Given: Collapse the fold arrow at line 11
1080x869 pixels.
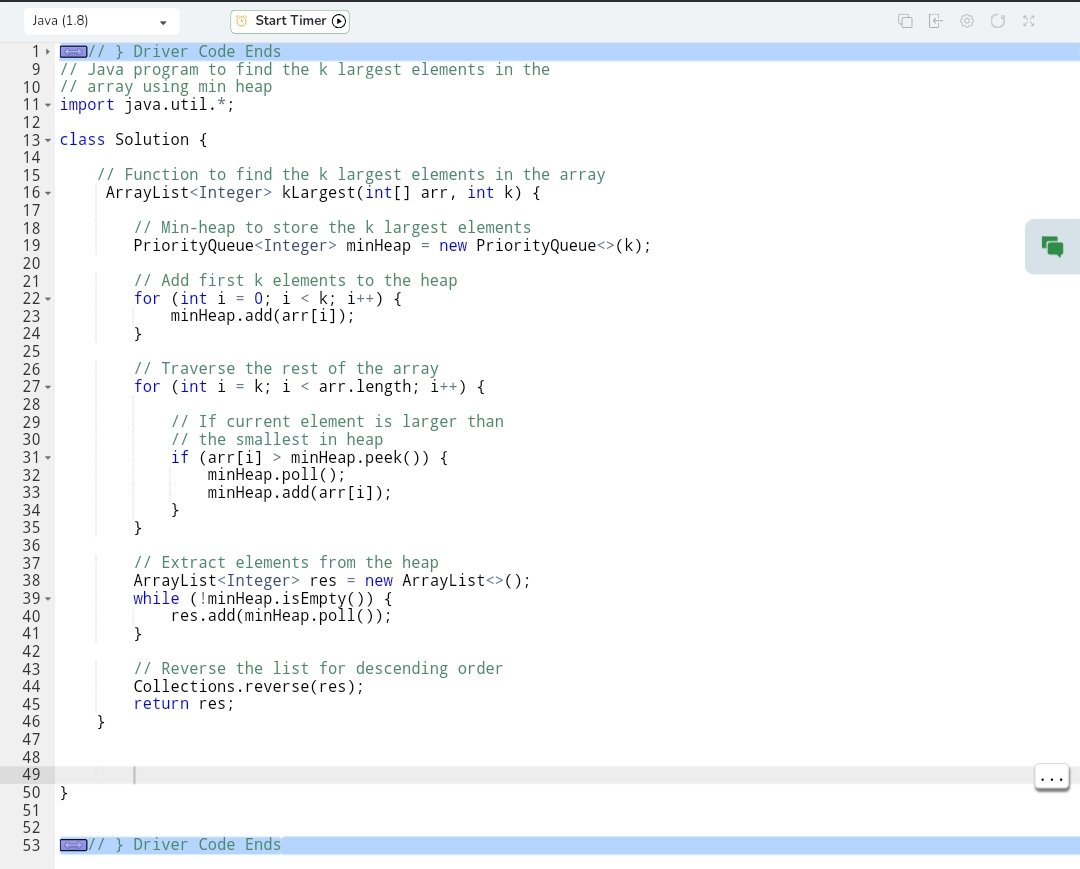Looking at the screenshot, I should (48, 105).
